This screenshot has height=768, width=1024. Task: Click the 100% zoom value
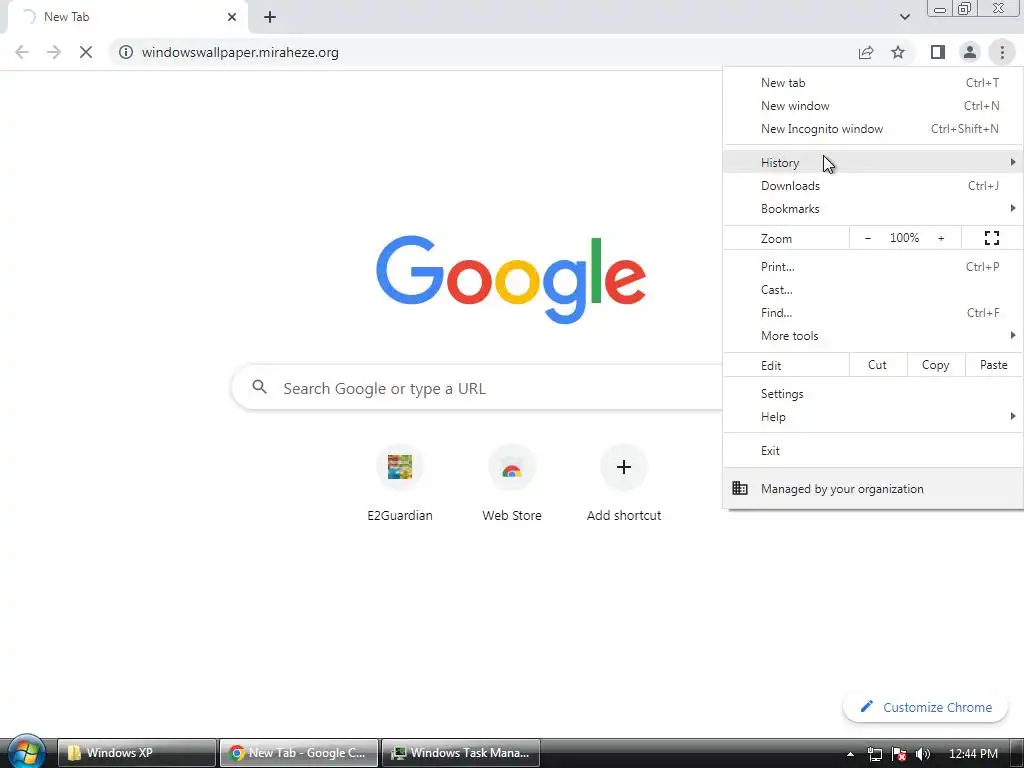(x=904, y=238)
